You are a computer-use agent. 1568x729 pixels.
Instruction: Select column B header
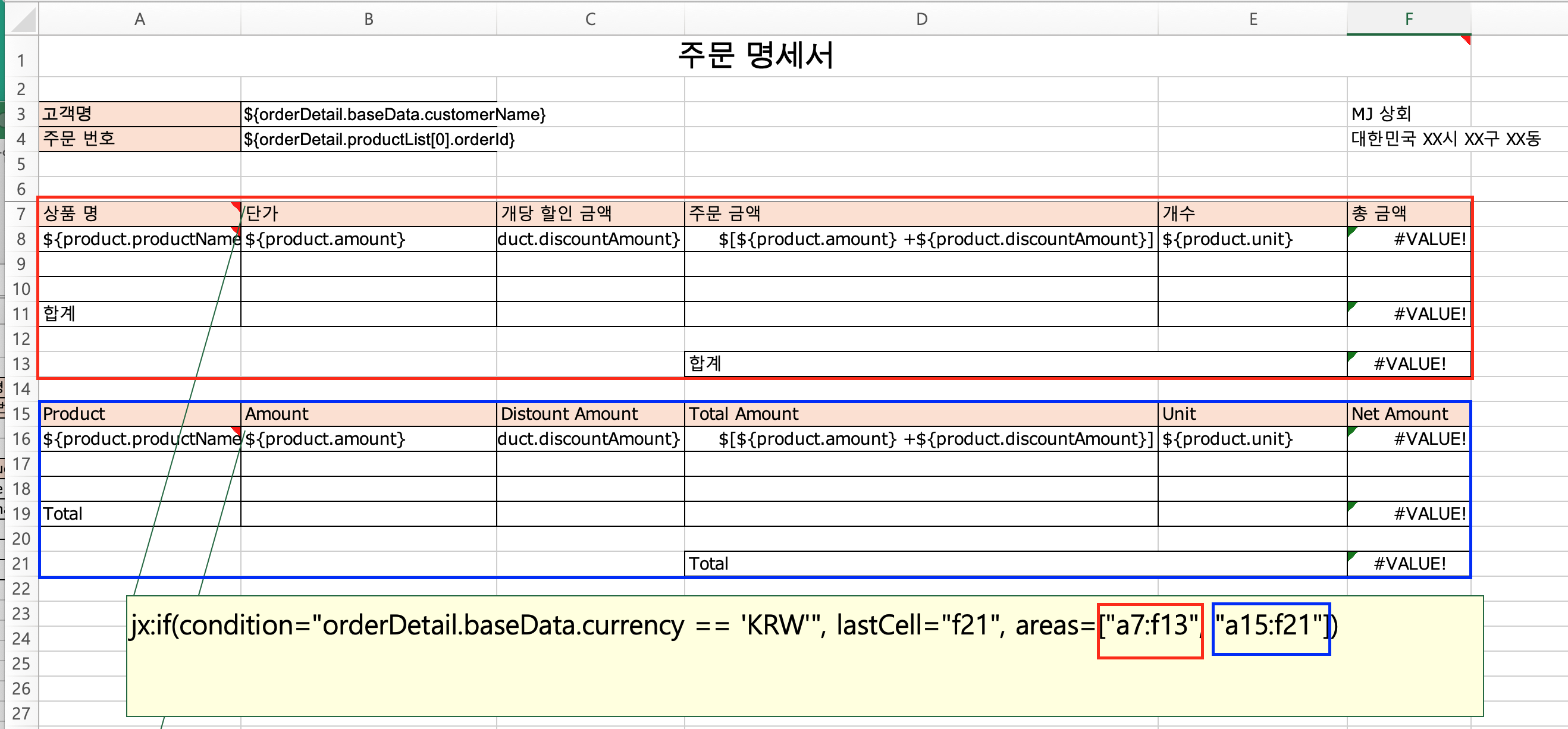tap(369, 19)
